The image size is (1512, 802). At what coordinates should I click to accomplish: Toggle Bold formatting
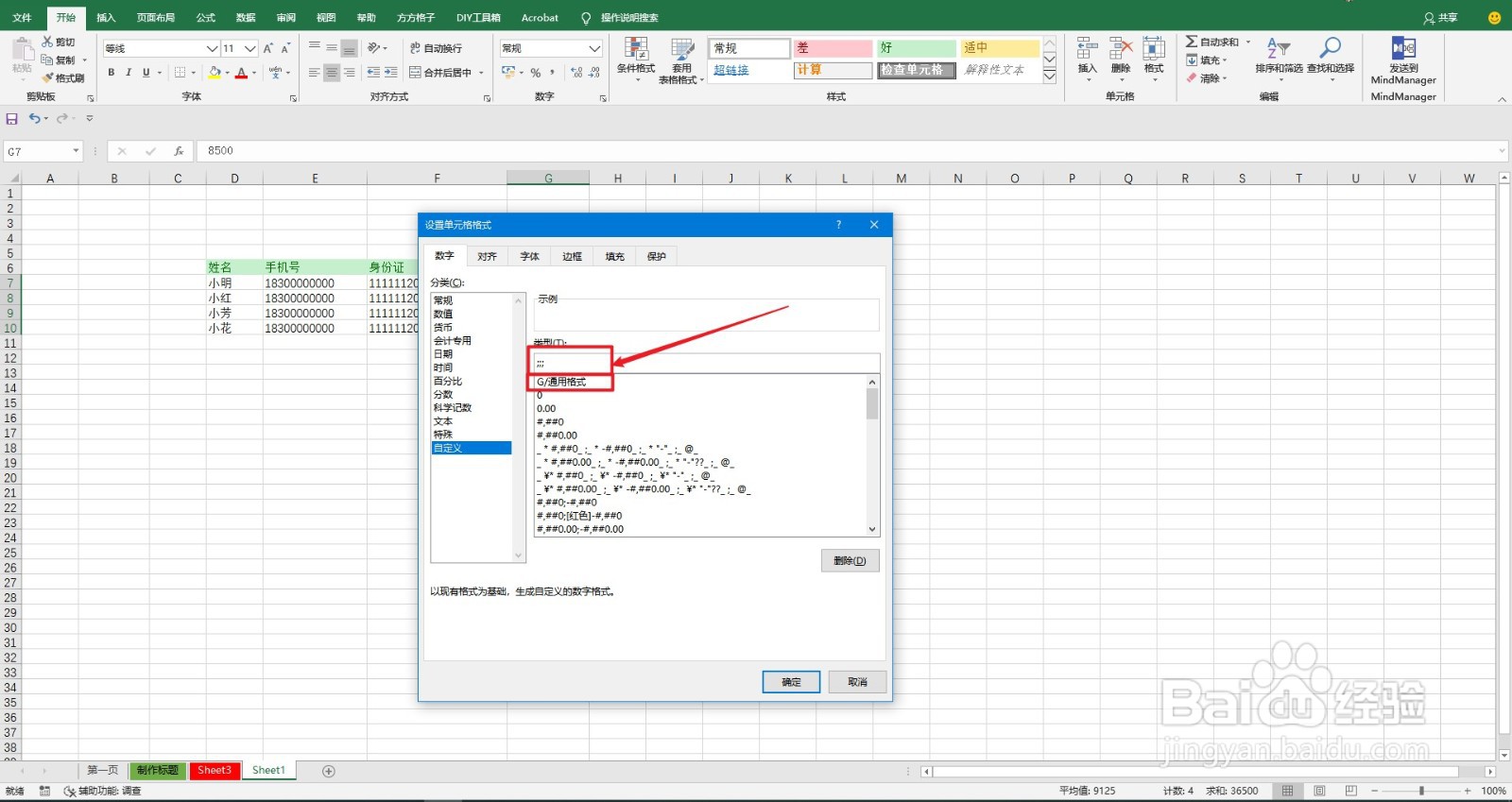point(112,73)
